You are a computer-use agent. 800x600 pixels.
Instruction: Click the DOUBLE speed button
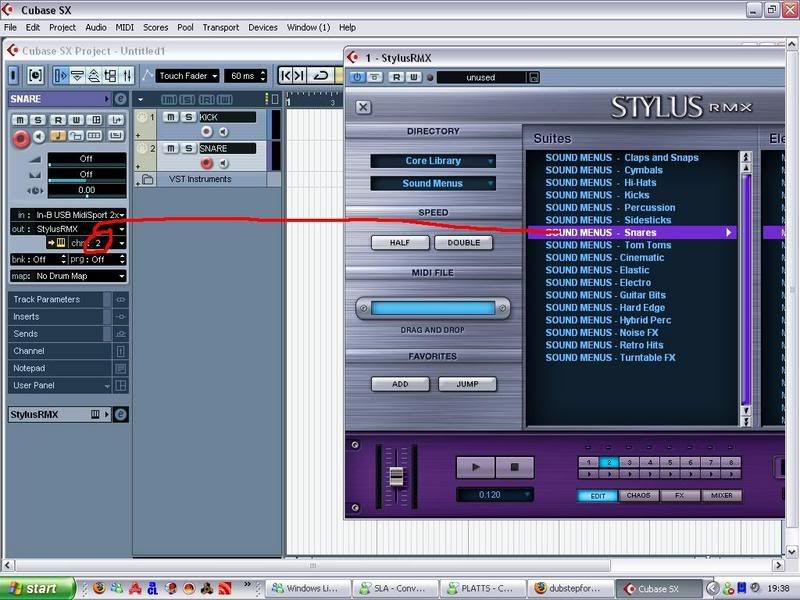pyautogui.click(x=463, y=243)
